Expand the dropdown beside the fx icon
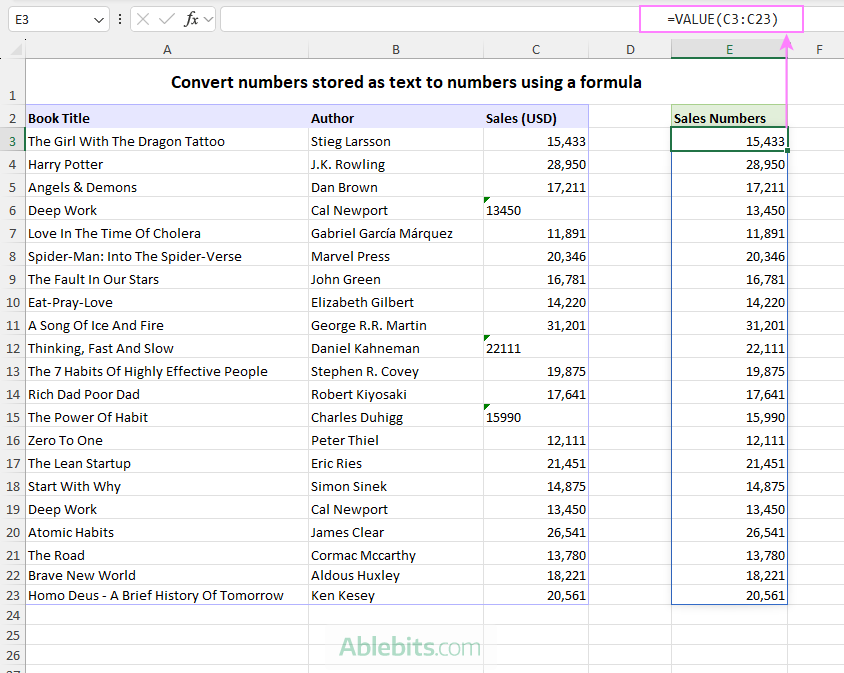 208,20
